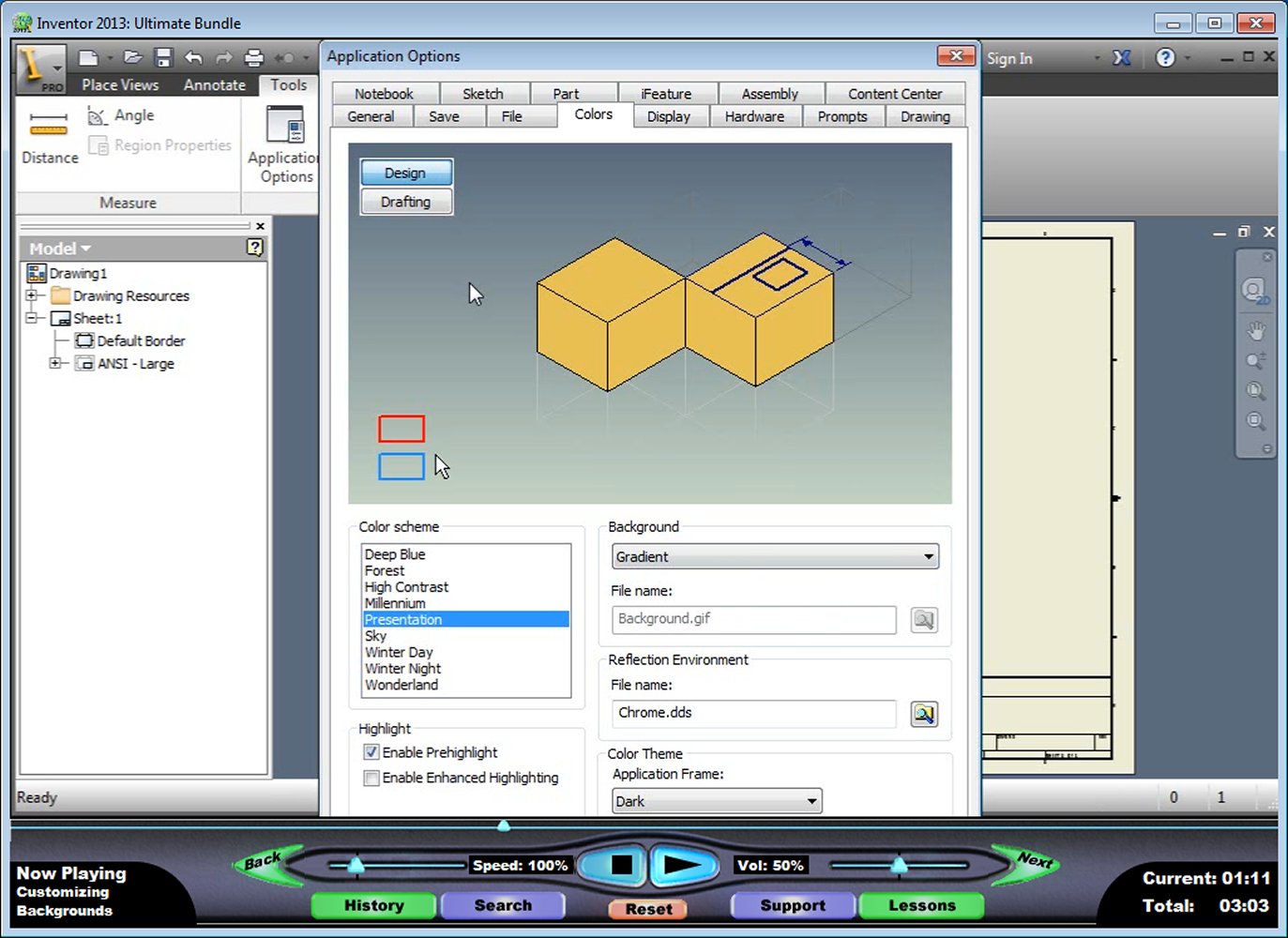The height and width of the screenshot is (938, 1288).
Task: Click the Lessons button in player
Action: tap(922, 905)
